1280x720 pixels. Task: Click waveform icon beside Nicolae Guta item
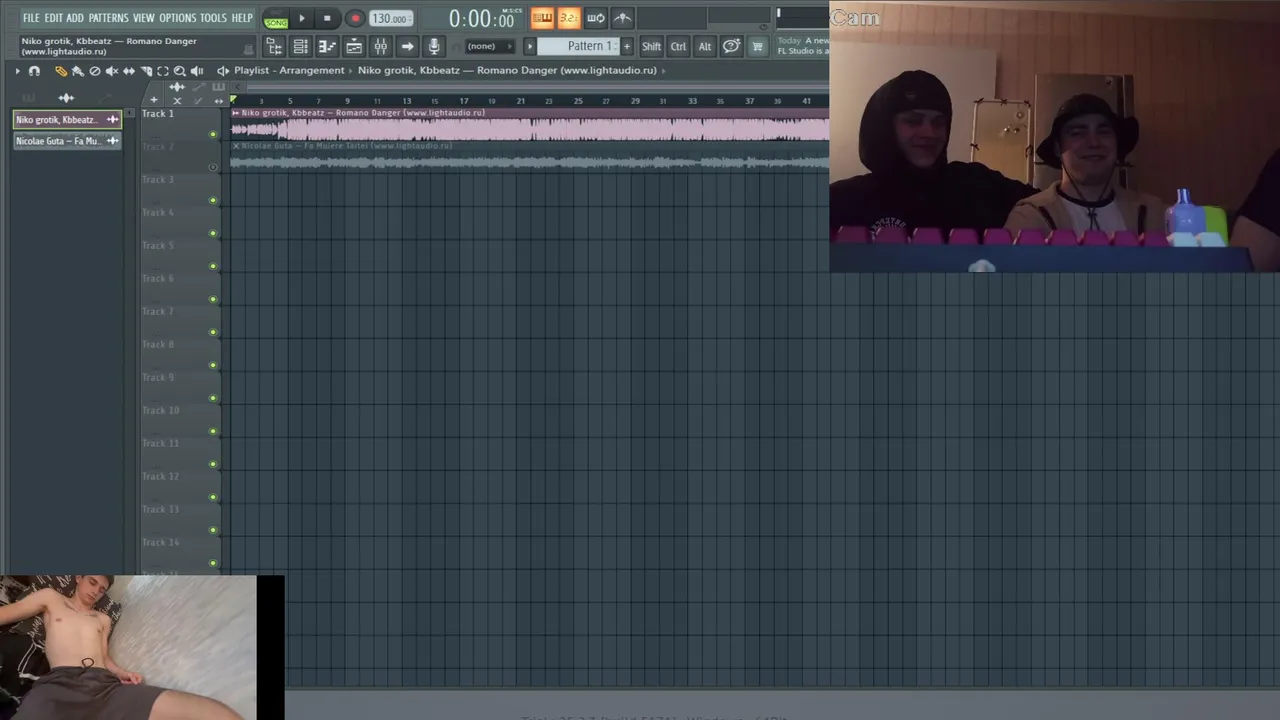click(x=113, y=141)
